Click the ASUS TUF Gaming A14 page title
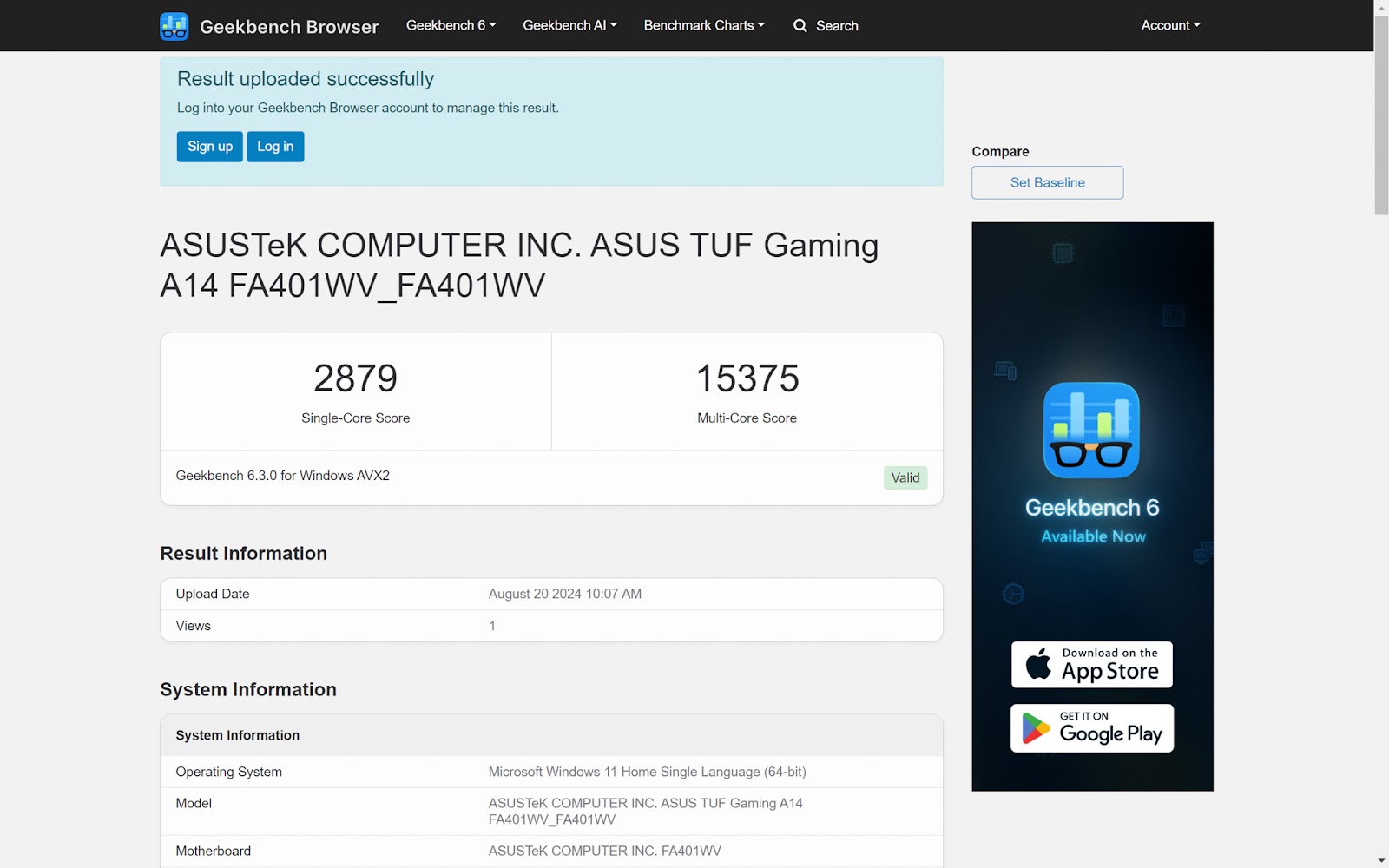Image resolution: width=1389 pixels, height=868 pixels. coord(519,265)
